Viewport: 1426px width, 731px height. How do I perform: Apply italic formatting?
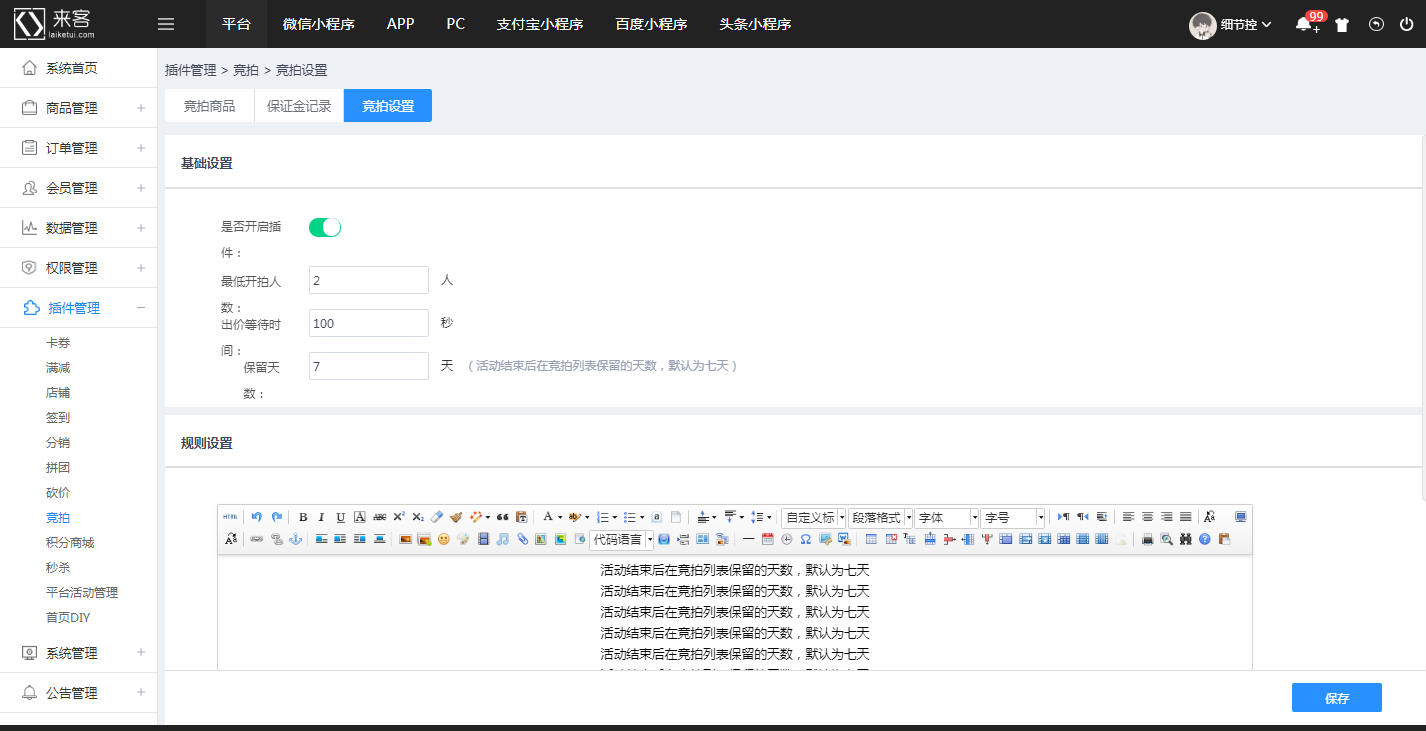(321, 517)
